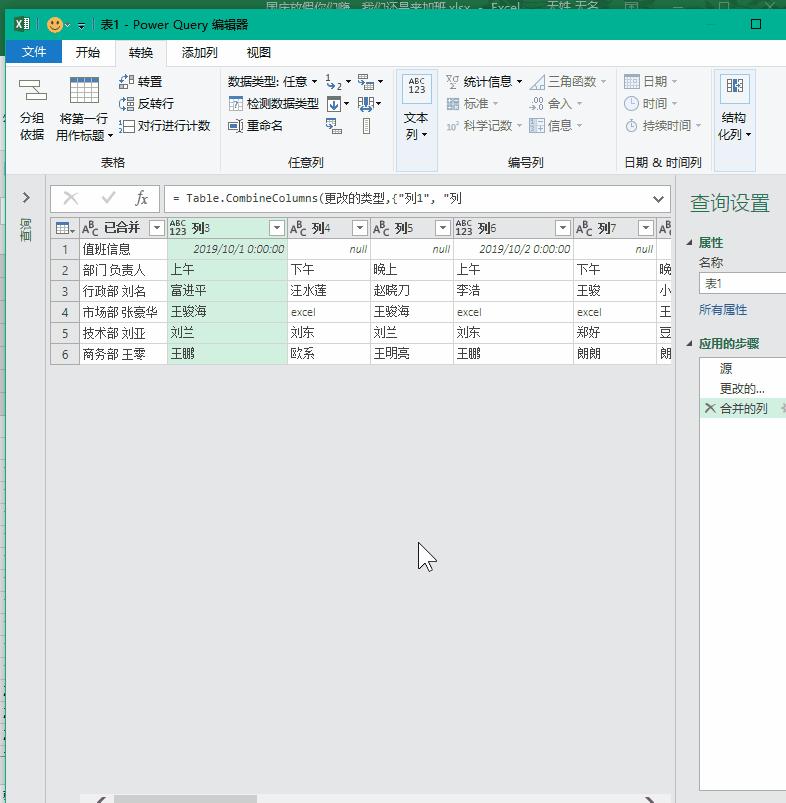Viewport: 786px width, 803px height.
Task: Click the Fill down-arrow icon
Action: [x=334, y=104]
